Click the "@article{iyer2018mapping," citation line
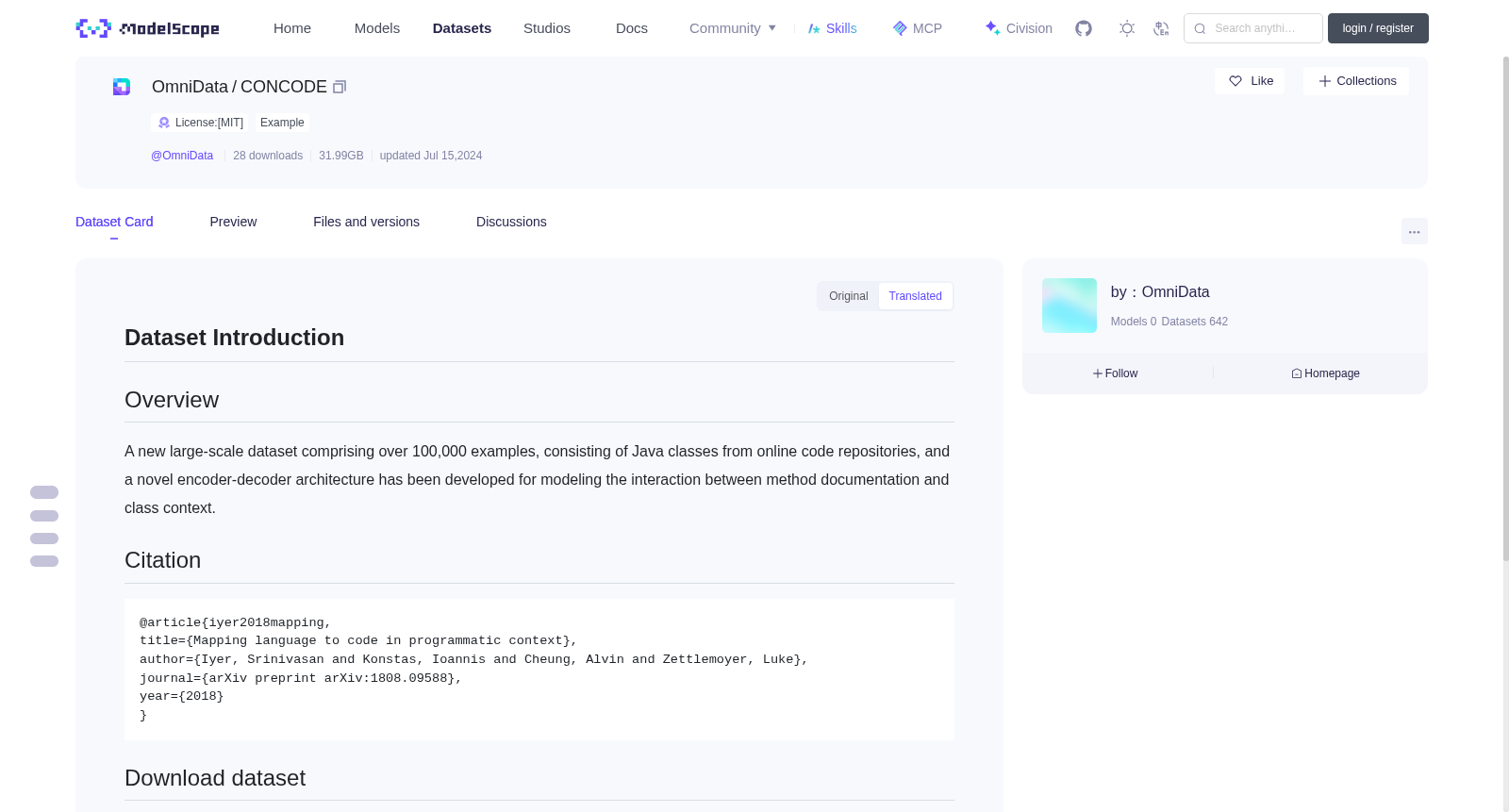Image resolution: width=1509 pixels, height=812 pixels. (x=236, y=622)
